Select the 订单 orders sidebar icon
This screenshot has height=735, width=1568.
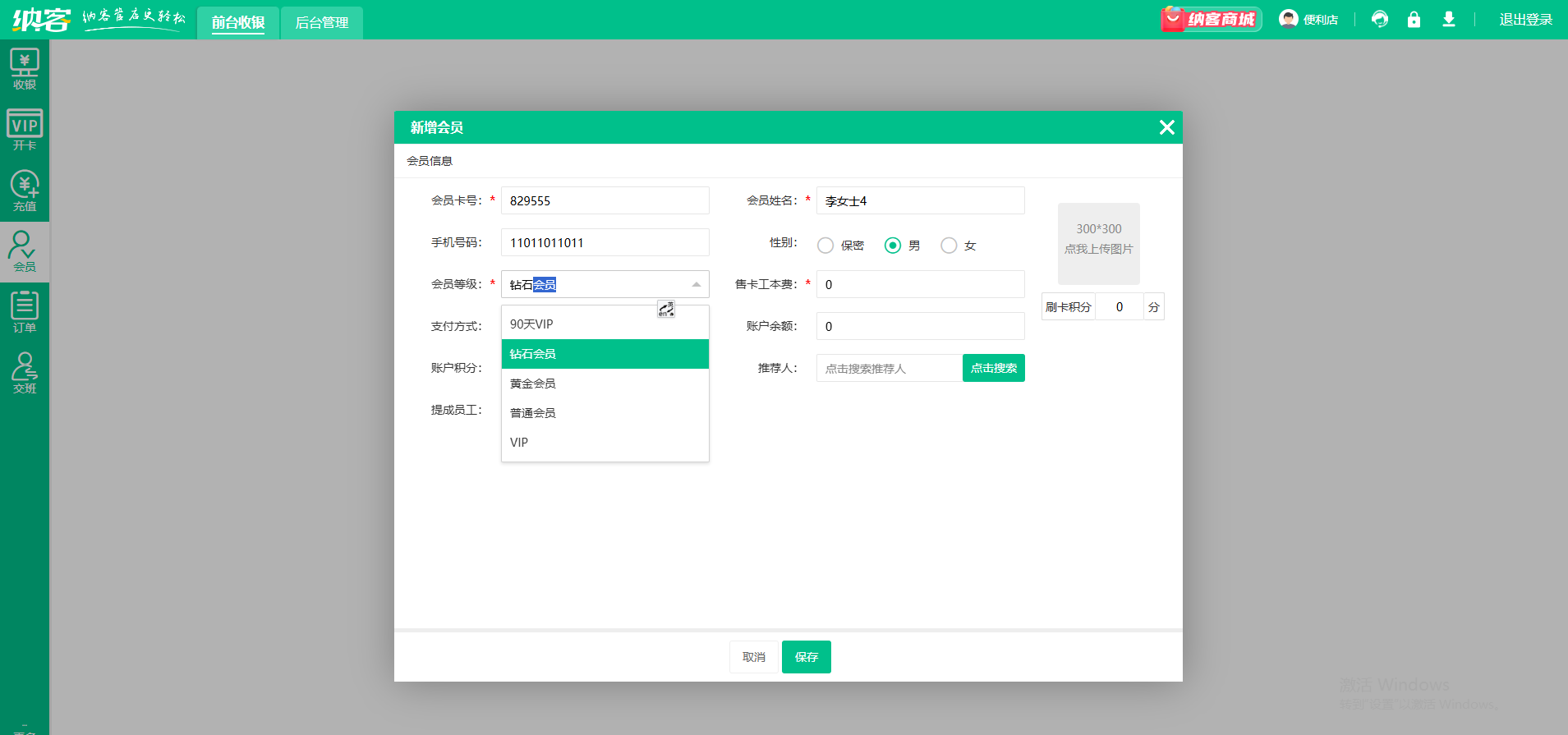[x=25, y=312]
